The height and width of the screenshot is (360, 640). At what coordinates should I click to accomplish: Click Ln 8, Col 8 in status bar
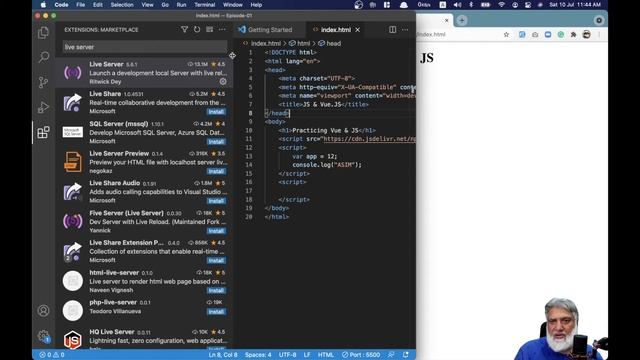(223, 355)
